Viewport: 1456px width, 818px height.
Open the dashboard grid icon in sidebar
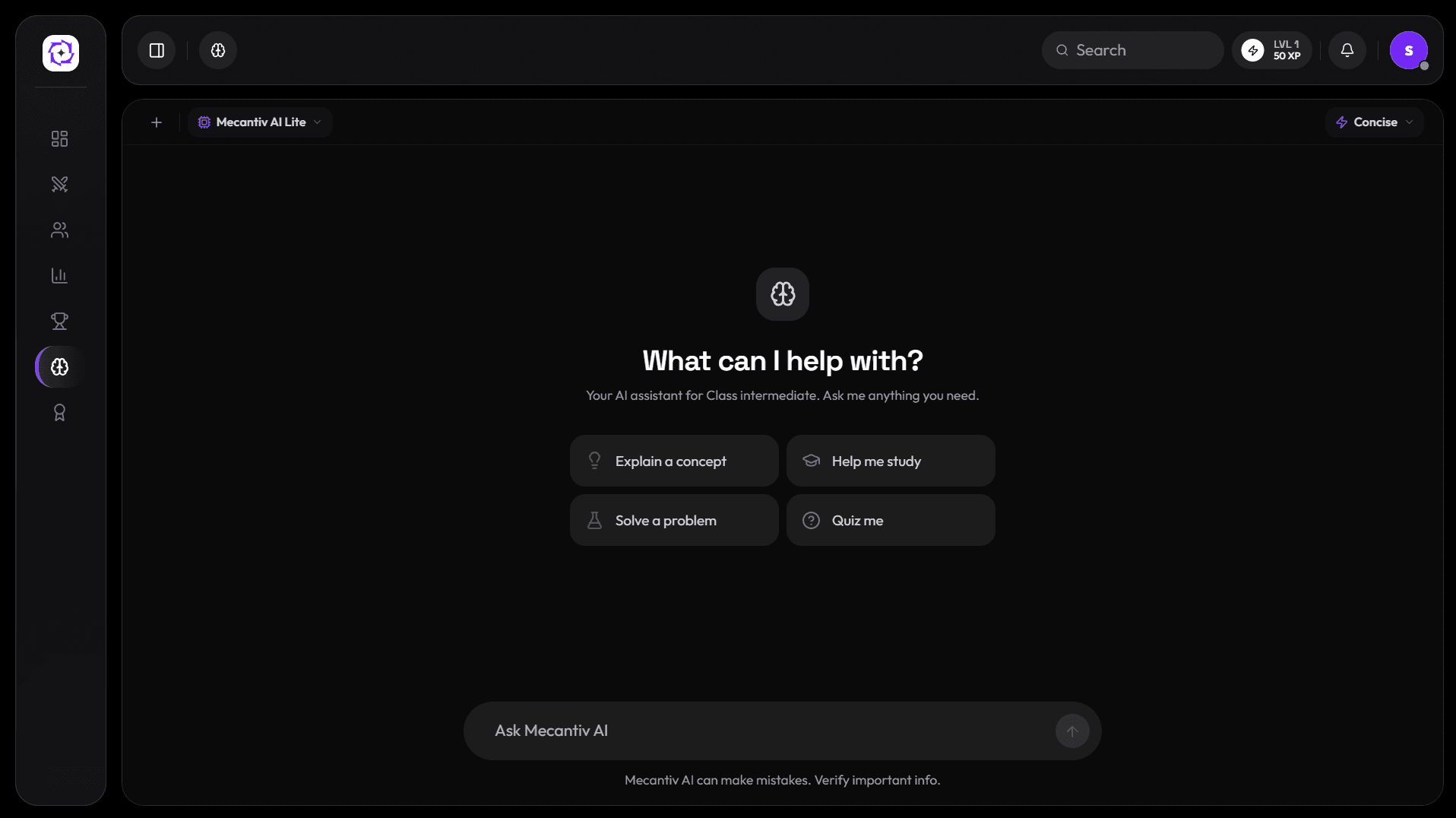pyautogui.click(x=59, y=138)
